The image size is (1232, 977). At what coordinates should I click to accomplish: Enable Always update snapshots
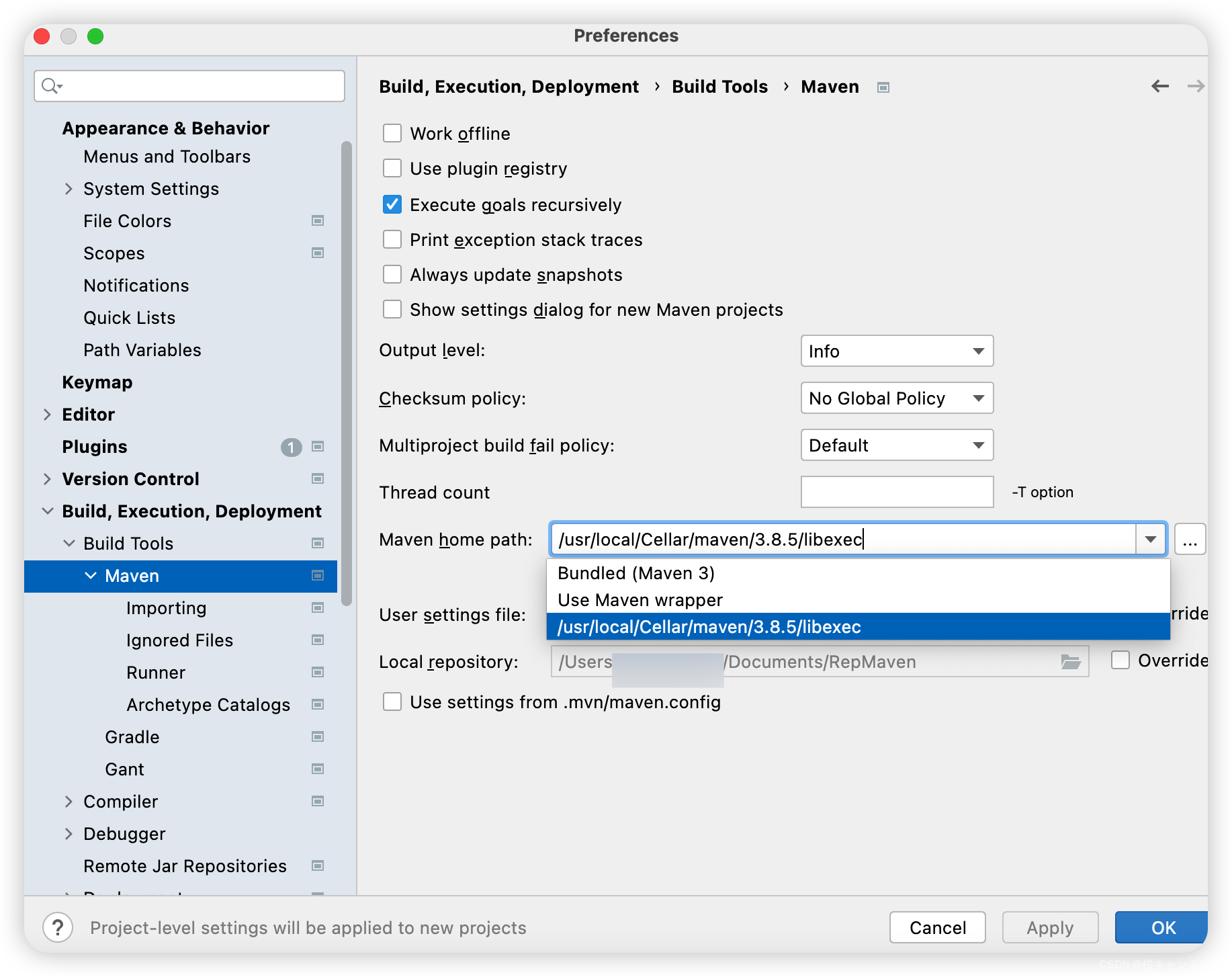coord(392,274)
